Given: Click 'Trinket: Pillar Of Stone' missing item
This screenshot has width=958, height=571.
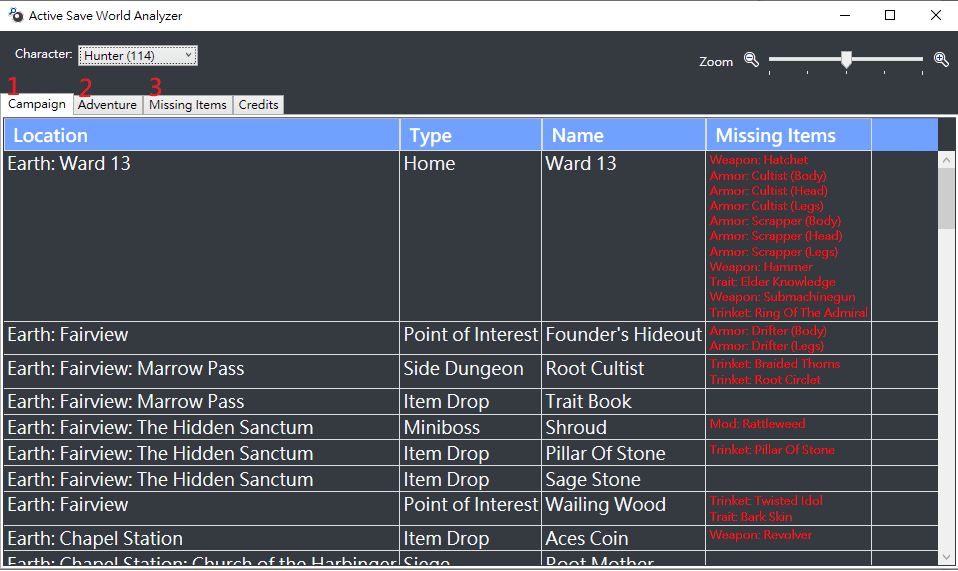Looking at the screenshot, I should click(772, 450).
